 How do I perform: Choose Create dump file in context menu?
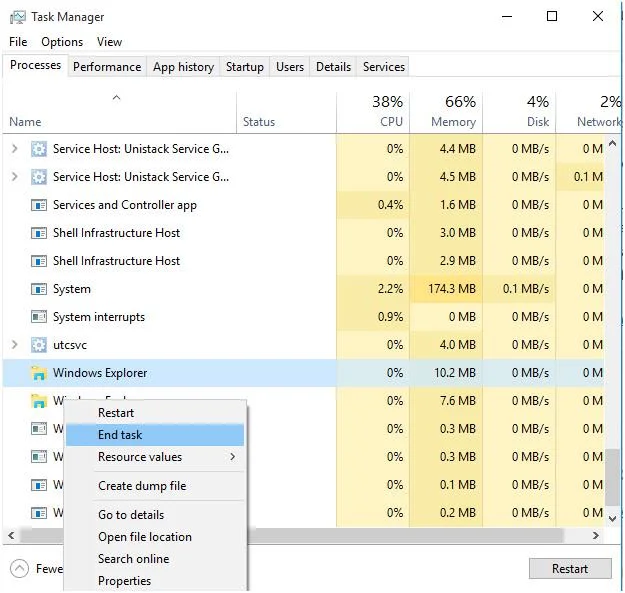[x=155, y=486]
